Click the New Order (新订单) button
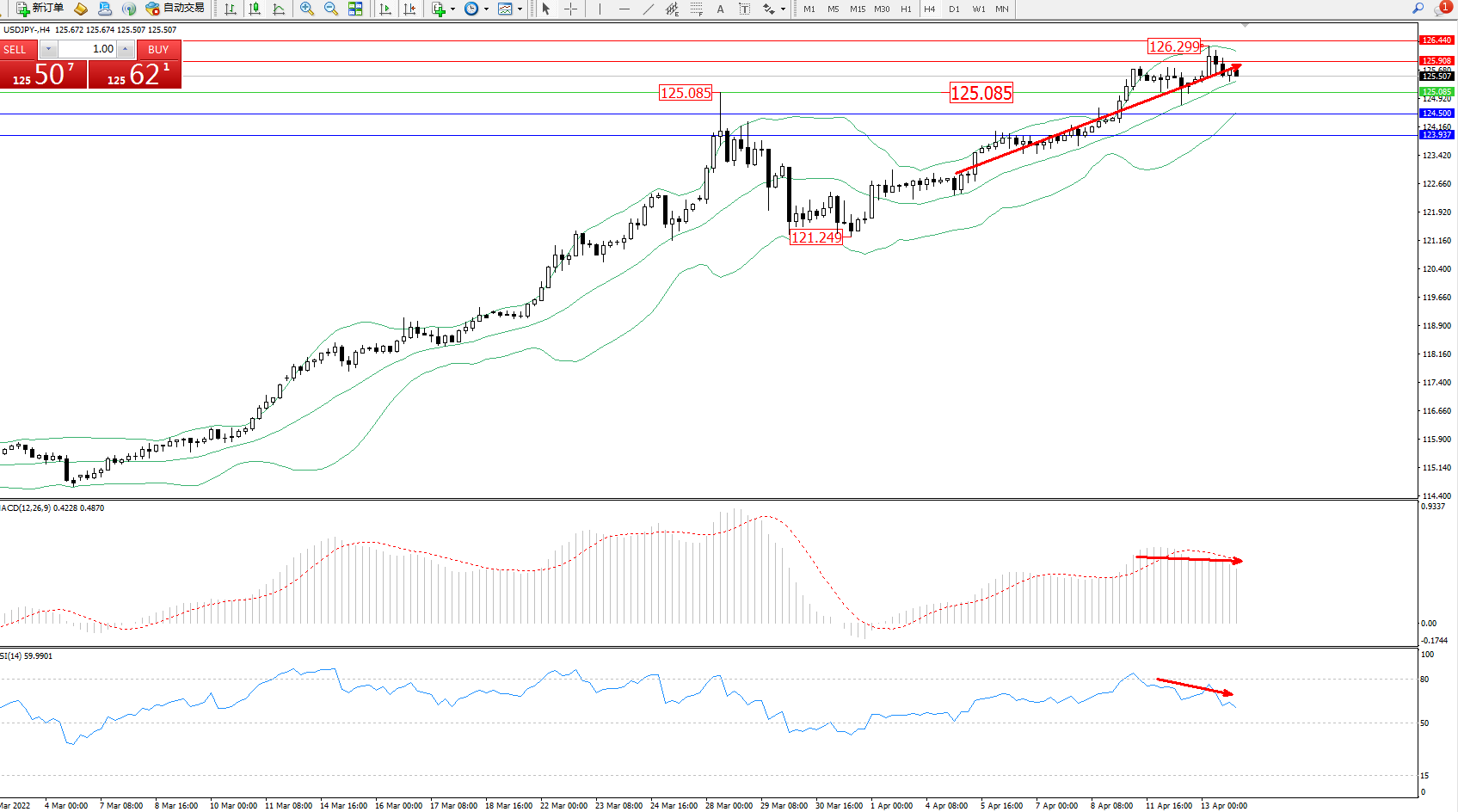The image size is (1458, 812). coord(40,9)
